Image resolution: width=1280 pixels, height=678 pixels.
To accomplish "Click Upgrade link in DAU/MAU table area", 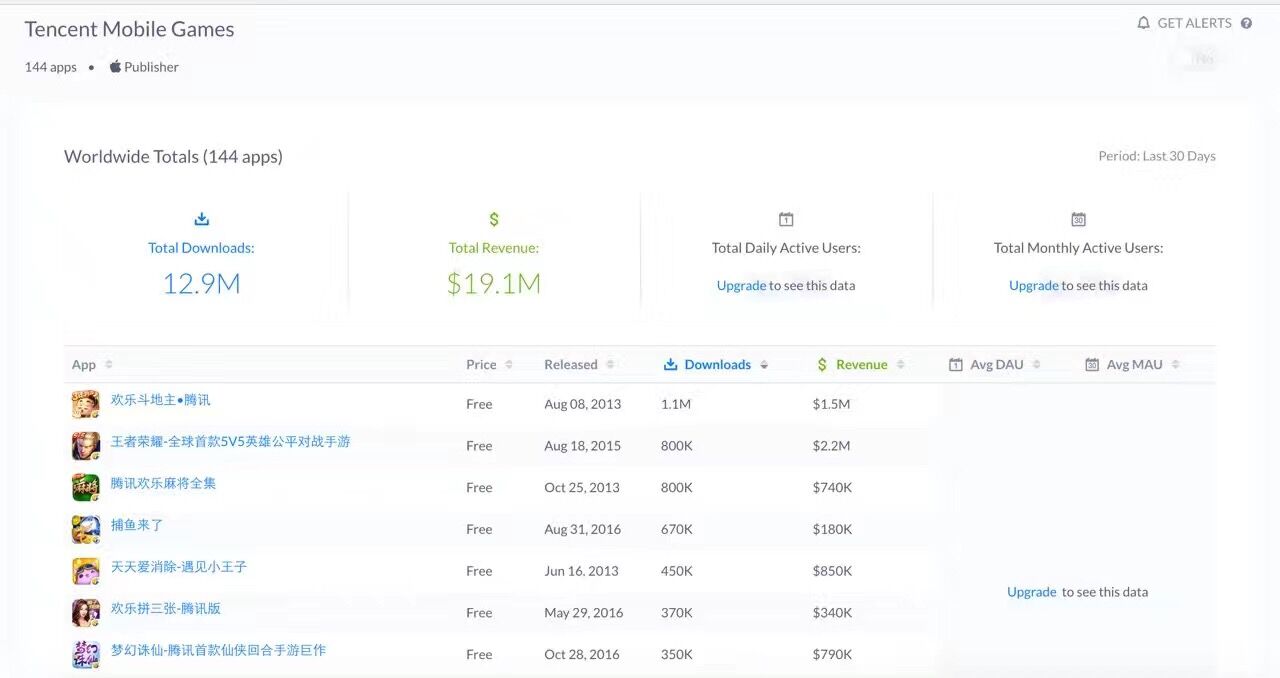I will [1032, 592].
